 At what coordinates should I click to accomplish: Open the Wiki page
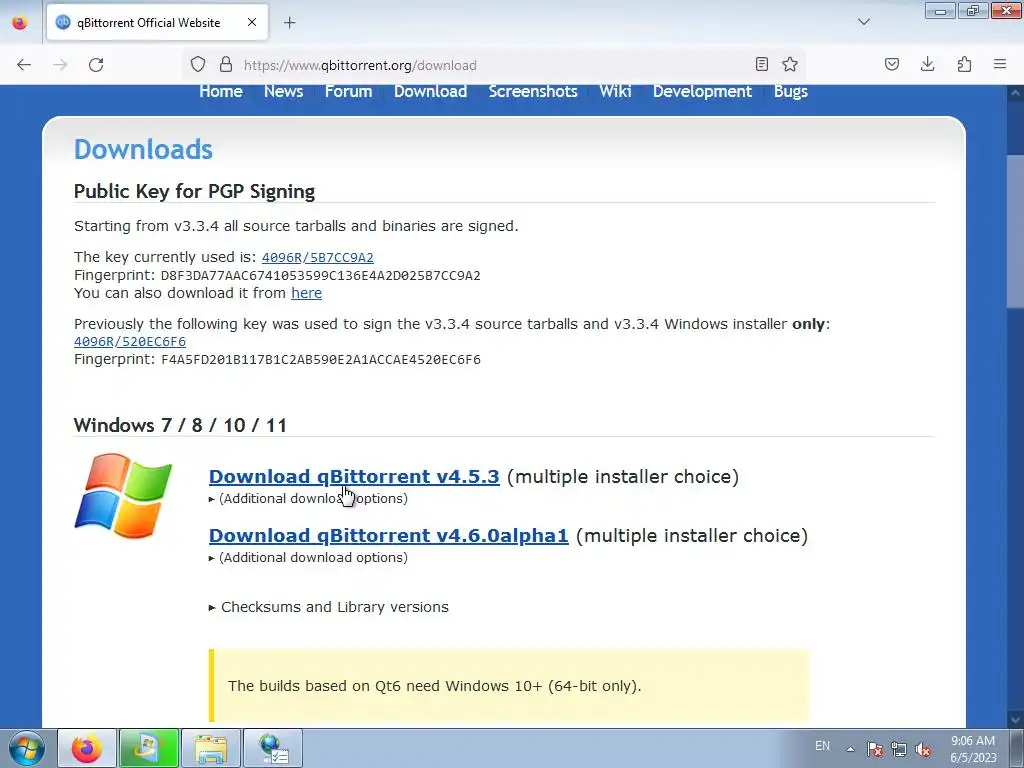tap(615, 91)
